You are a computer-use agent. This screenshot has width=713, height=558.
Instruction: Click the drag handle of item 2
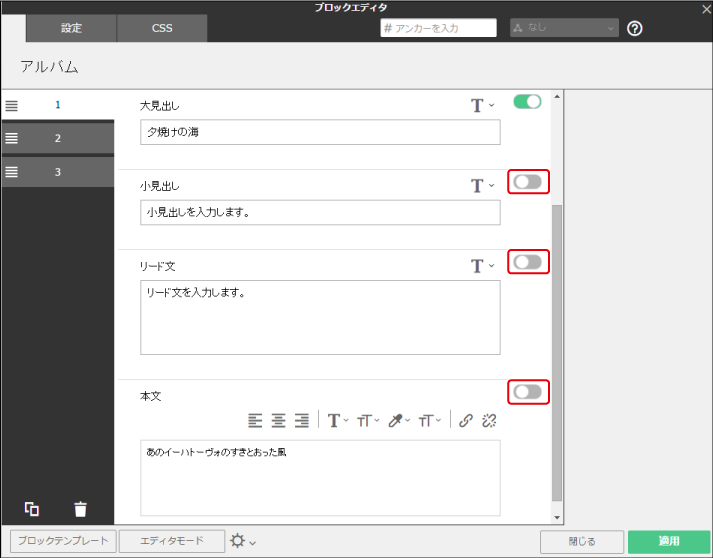pyautogui.click(x=11, y=138)
